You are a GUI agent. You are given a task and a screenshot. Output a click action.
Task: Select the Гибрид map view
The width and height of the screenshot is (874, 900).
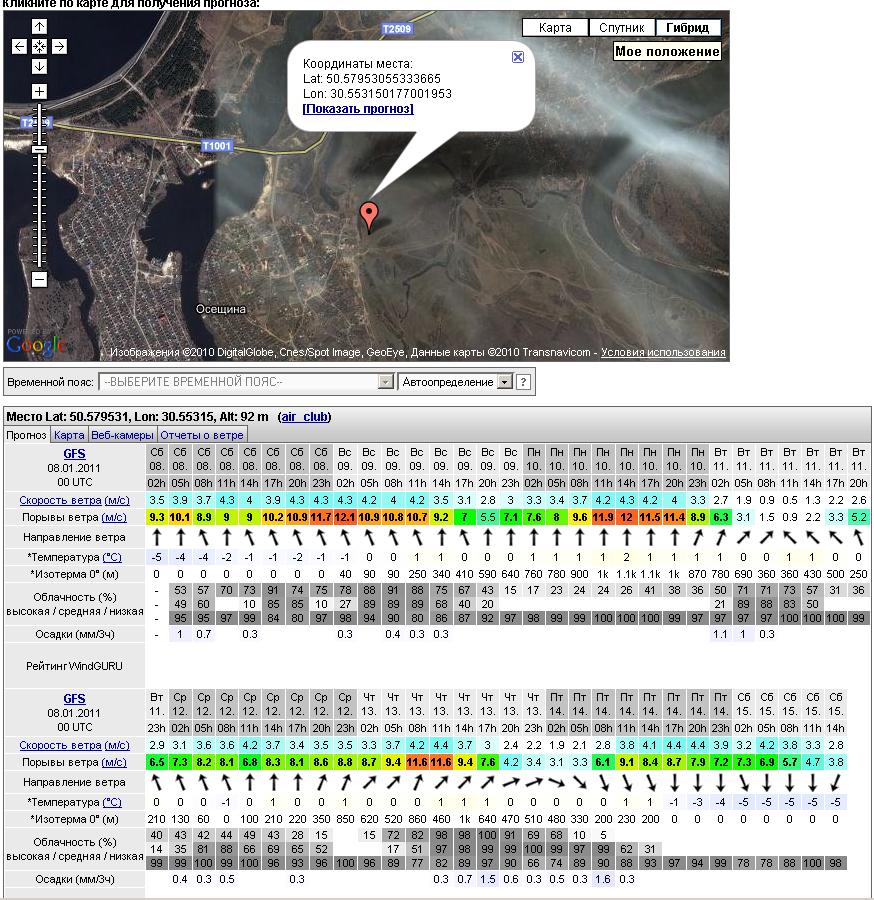click(x=688, y=28)
